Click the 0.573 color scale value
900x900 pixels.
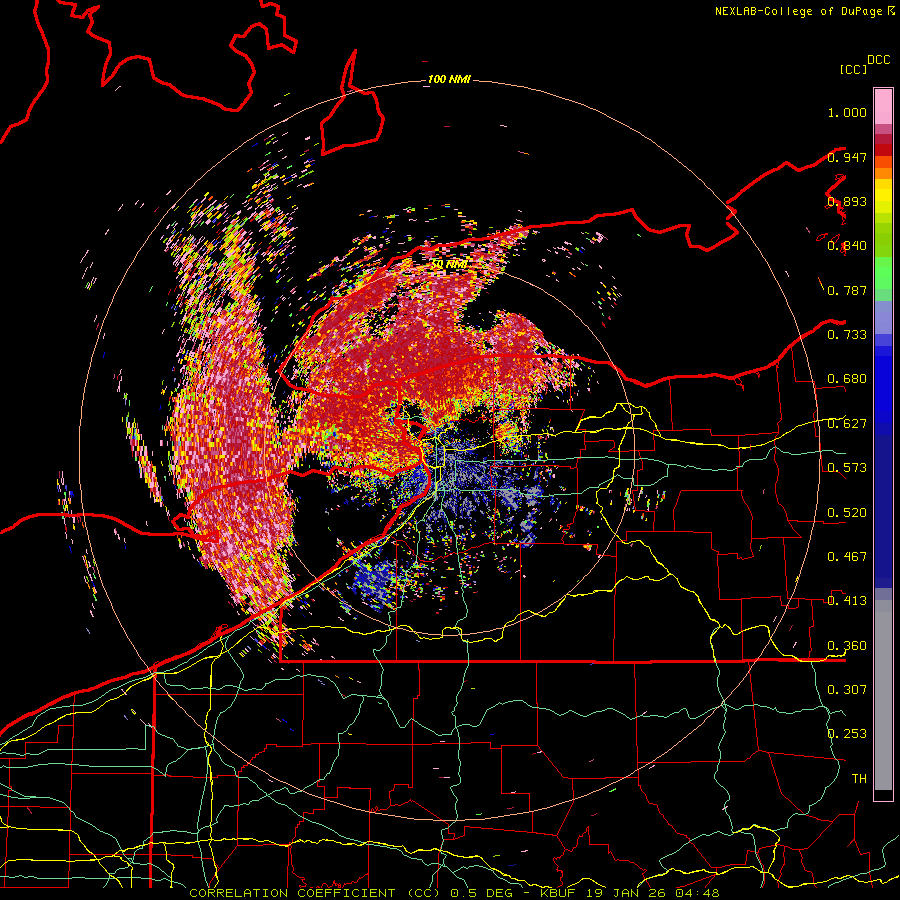tap(847, 468)
